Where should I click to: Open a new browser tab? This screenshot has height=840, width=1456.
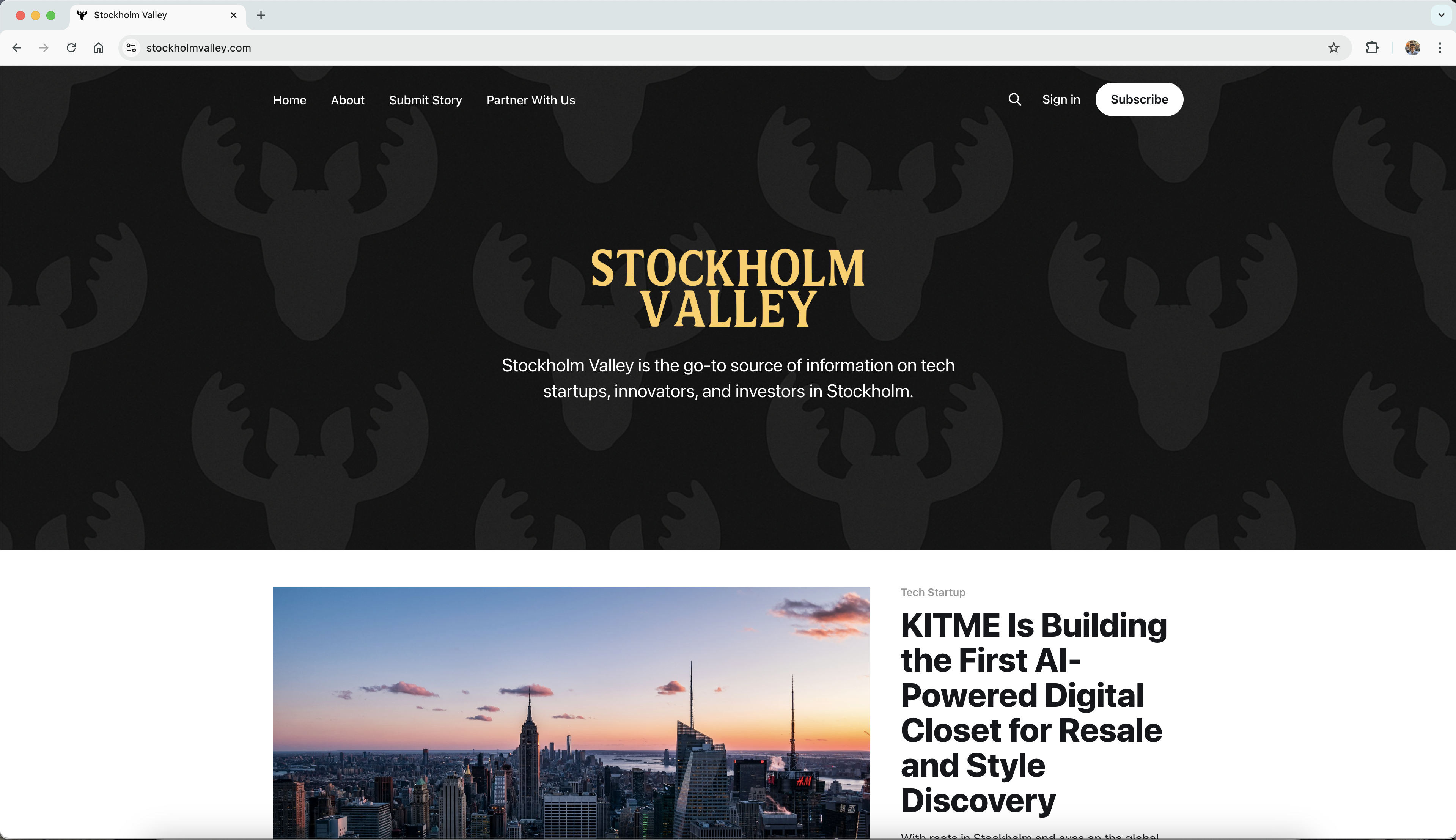click(x=261, y=16)
